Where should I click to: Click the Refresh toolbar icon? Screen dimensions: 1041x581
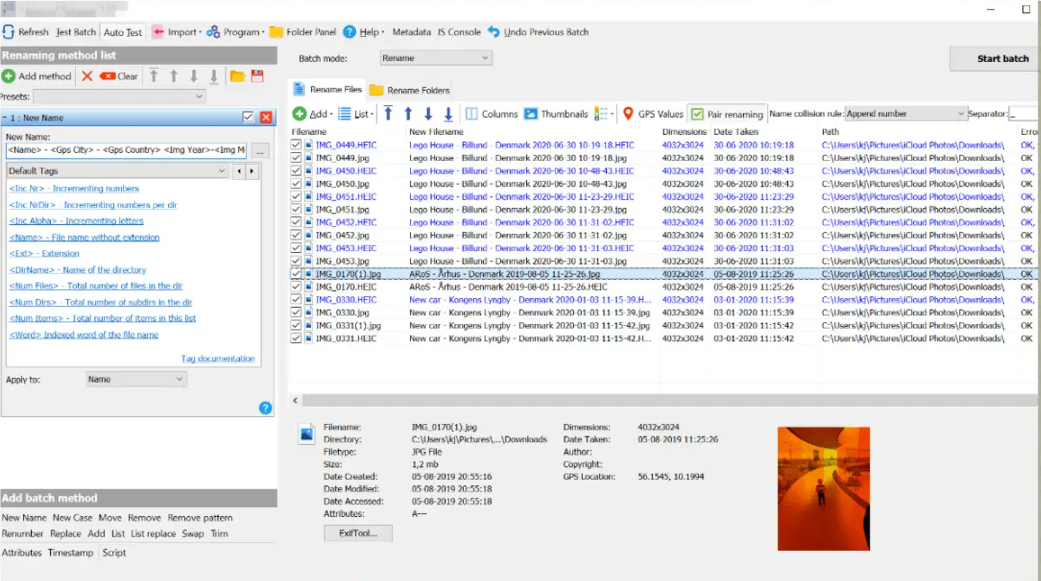click(9, 32)
